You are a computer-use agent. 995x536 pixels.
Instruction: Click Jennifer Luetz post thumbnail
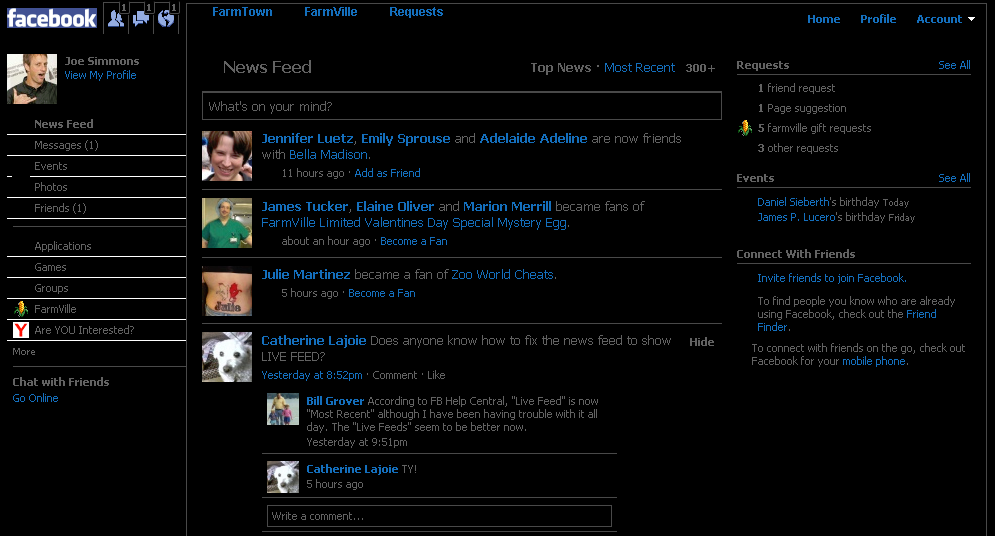(x=227, y=156)
